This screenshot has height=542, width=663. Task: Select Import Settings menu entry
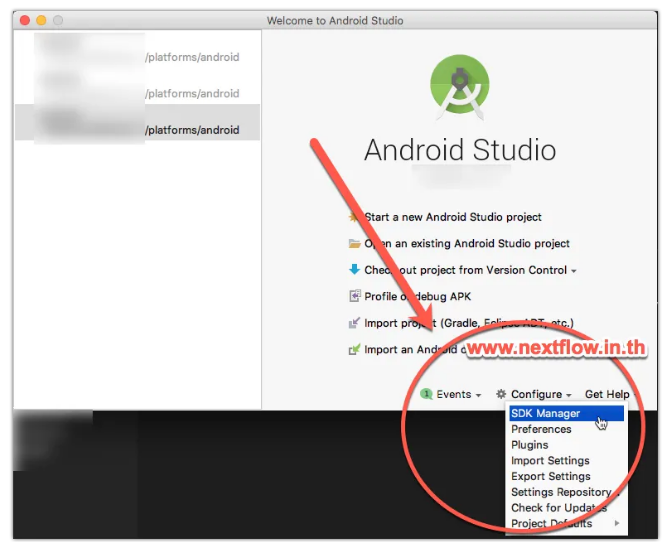[x=567, y=460]
